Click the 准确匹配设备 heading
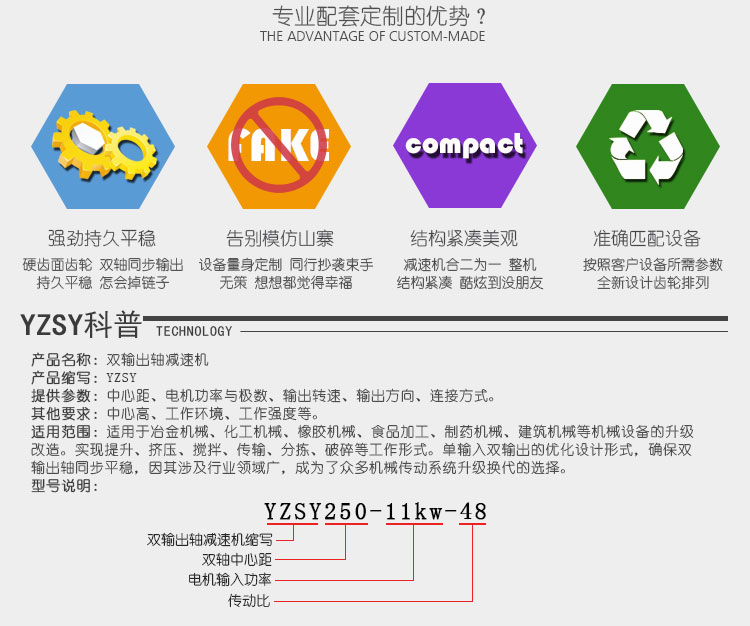Screen dimensions: 750x626 647,239
